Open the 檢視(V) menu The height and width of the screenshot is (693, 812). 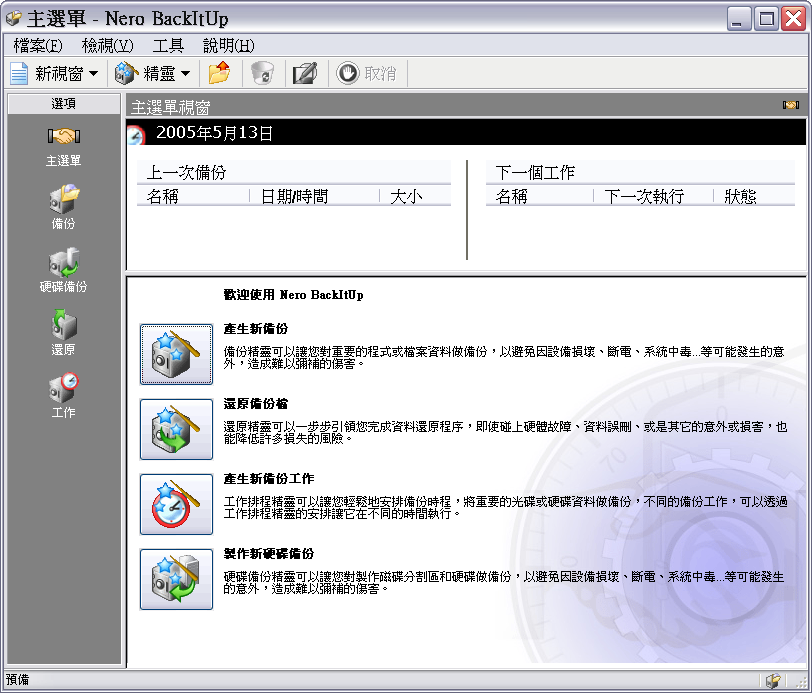click(x=107, y=46)
